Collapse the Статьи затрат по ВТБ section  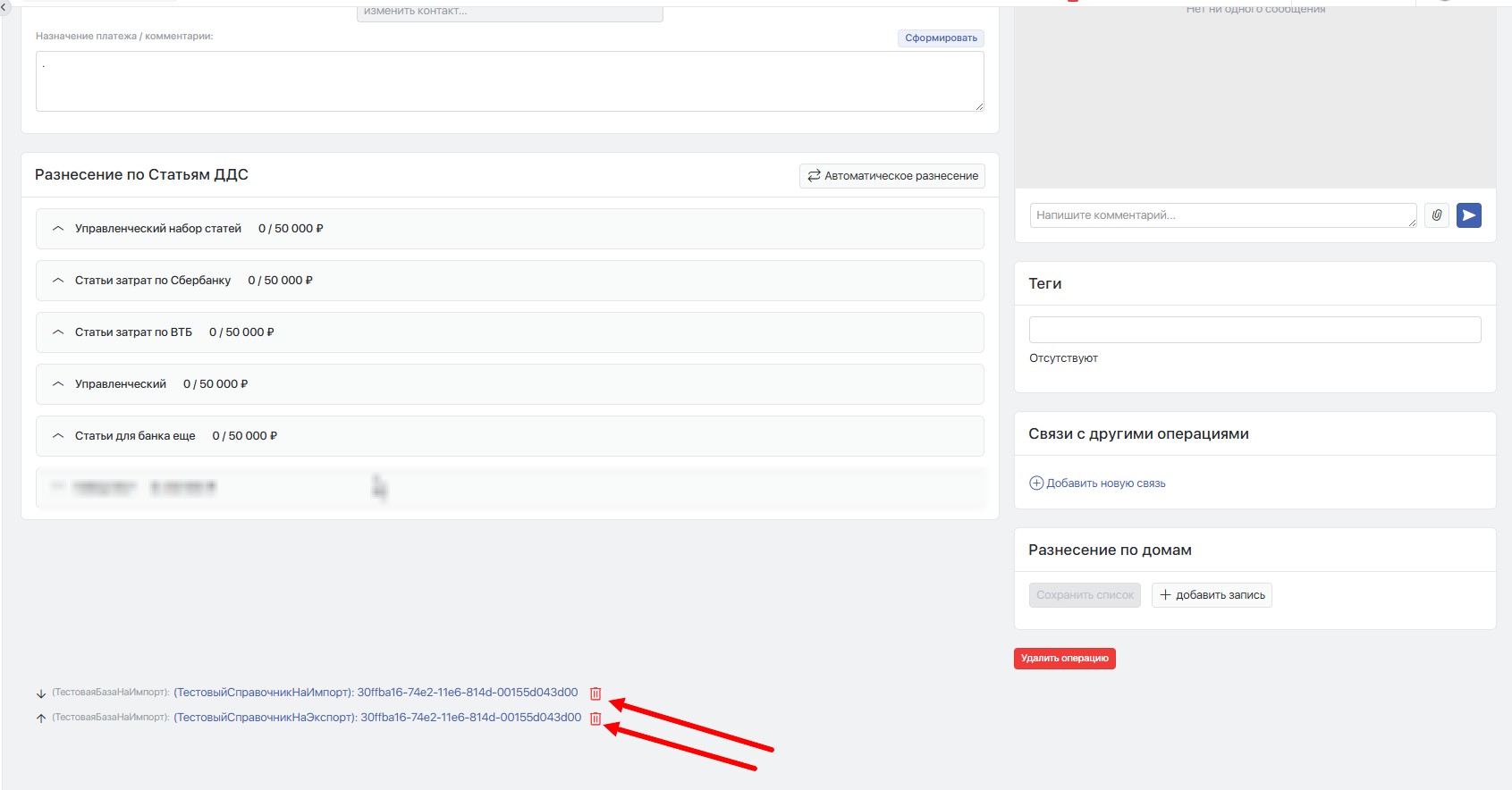[x=58, y=332]
